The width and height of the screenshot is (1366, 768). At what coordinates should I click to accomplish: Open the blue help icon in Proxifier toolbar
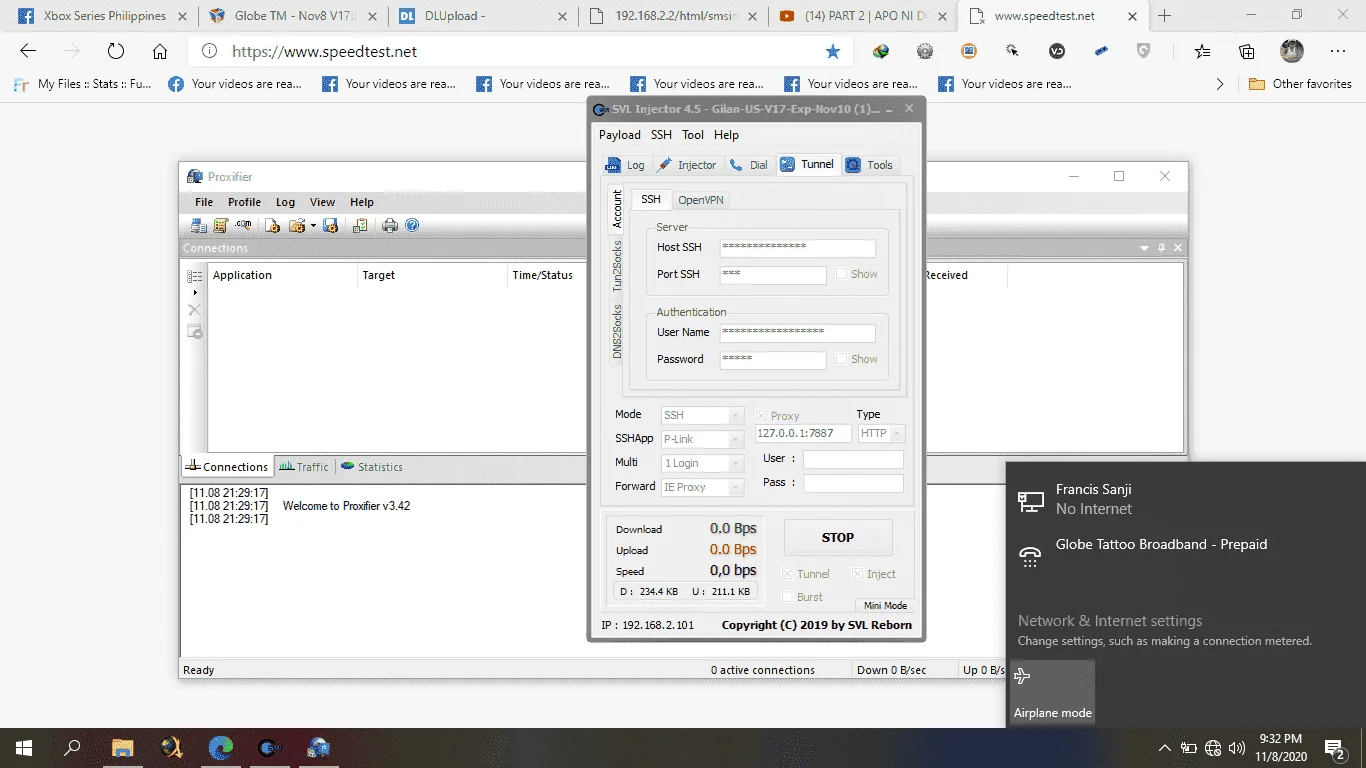tap(412, 226)
